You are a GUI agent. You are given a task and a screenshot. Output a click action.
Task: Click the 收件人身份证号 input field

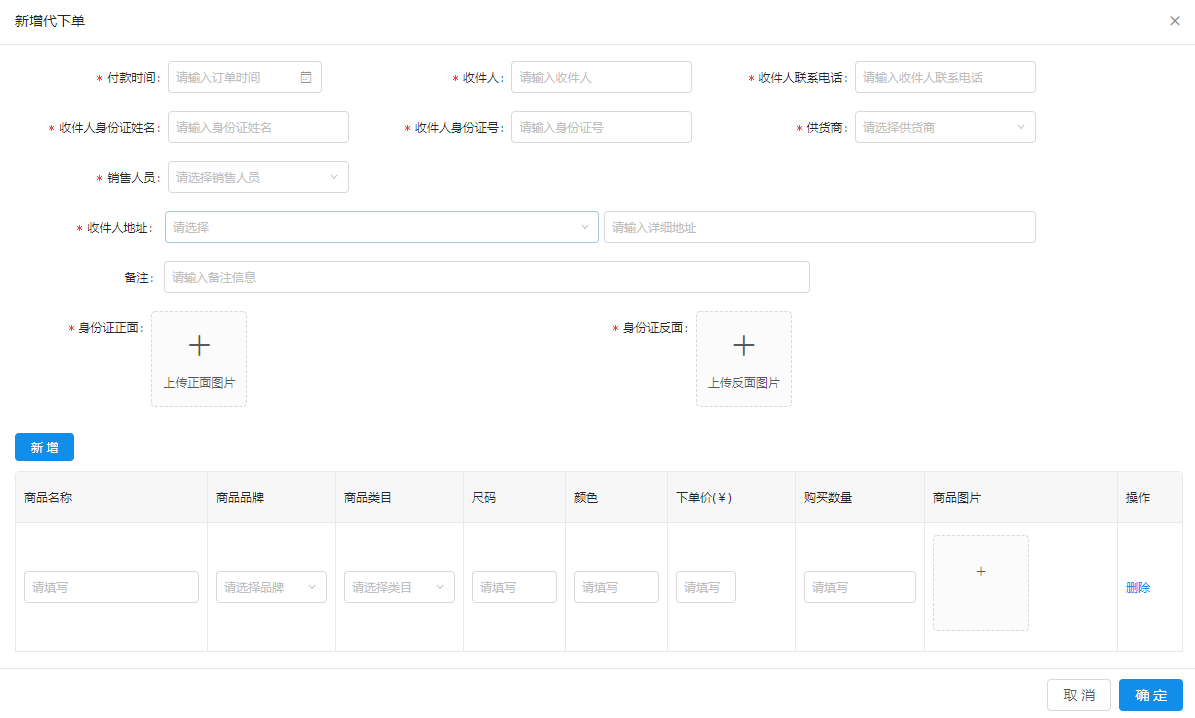coord(601,127)
